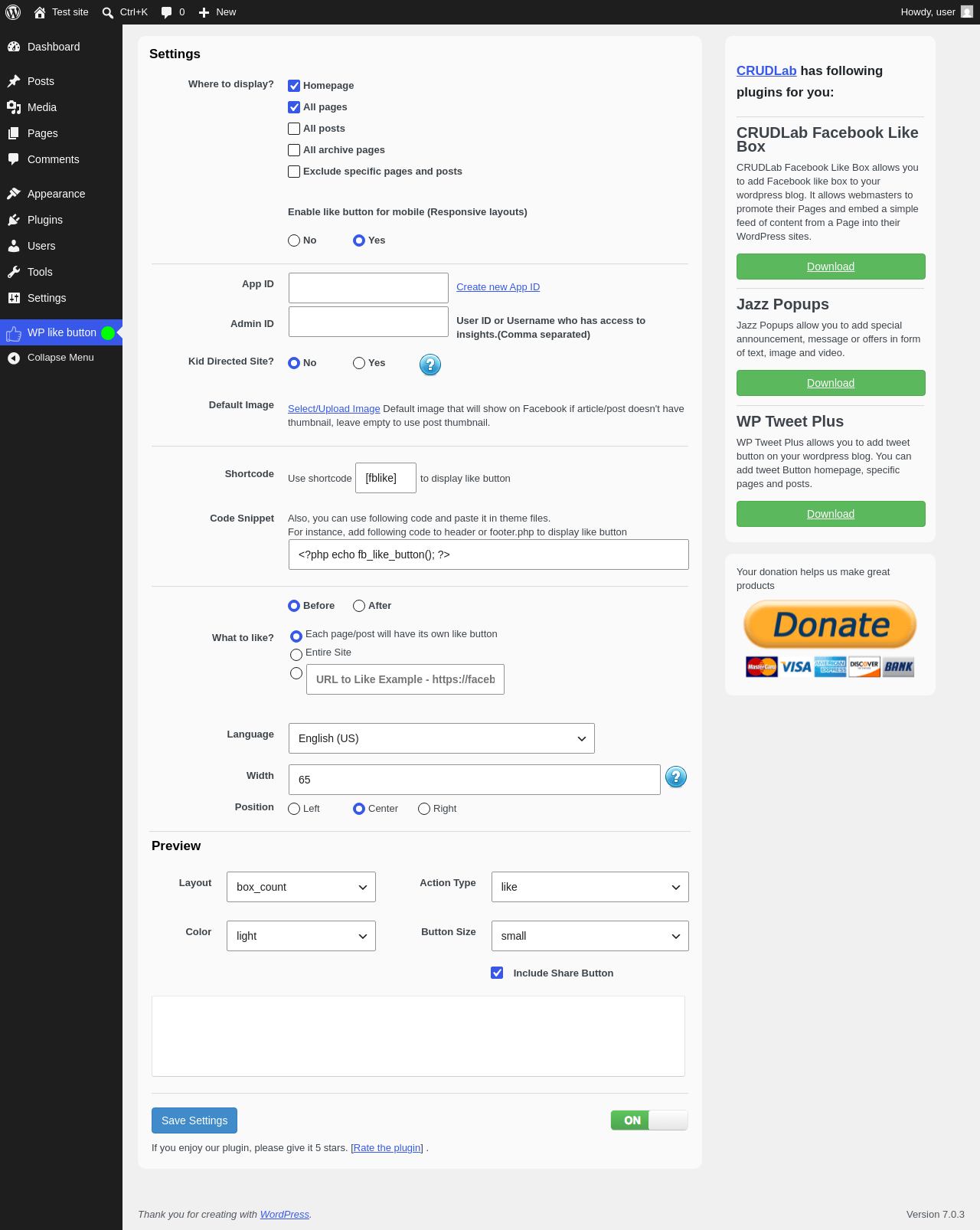Focus the Admin ID input field

(x=368, y=322)
